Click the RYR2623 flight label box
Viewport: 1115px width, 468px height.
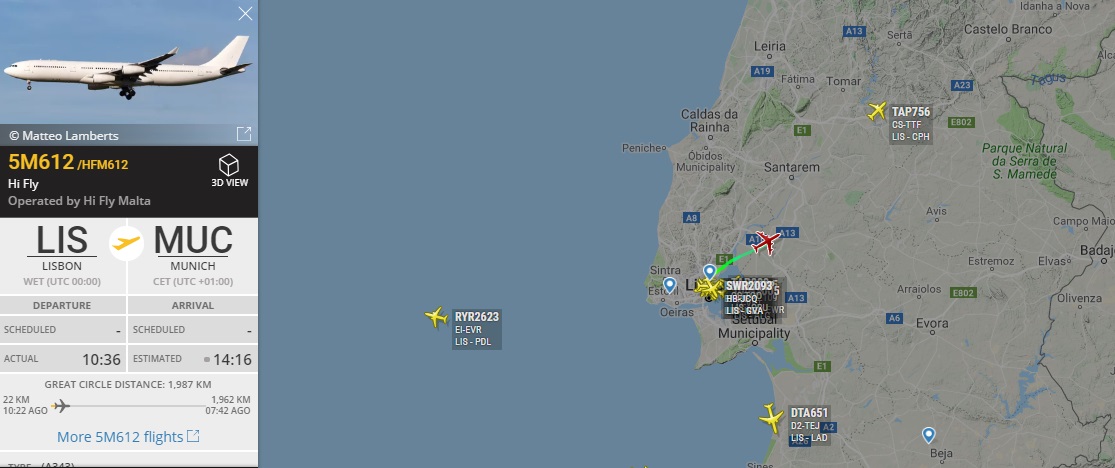[477, 329]
